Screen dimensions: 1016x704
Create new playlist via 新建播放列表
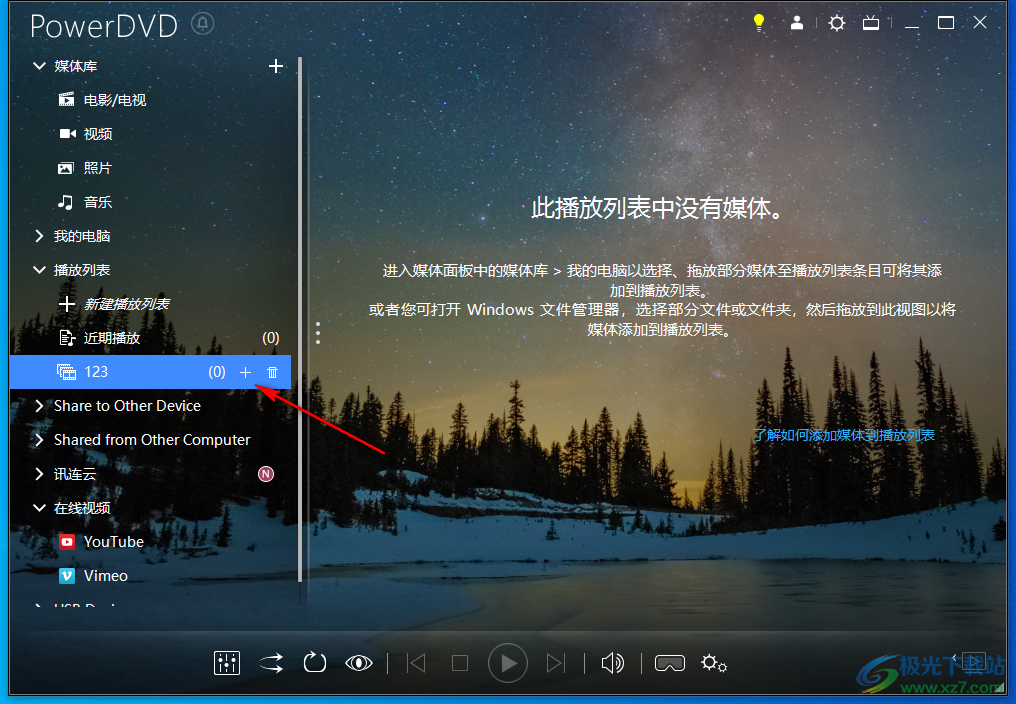coord(114,303)
